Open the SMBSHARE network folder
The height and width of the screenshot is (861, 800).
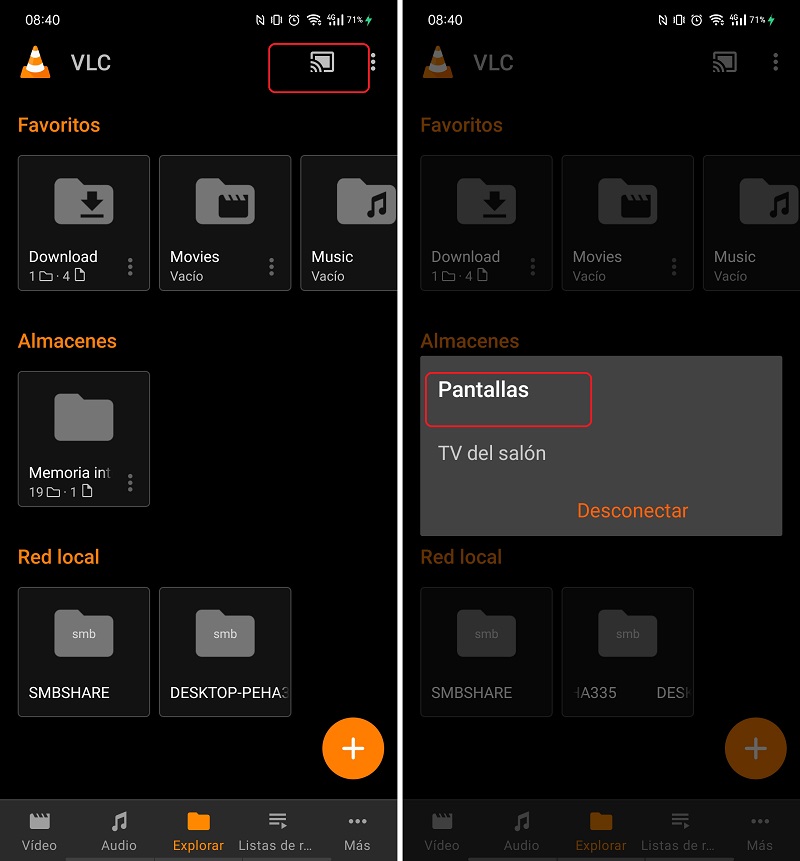click(83, 652)
